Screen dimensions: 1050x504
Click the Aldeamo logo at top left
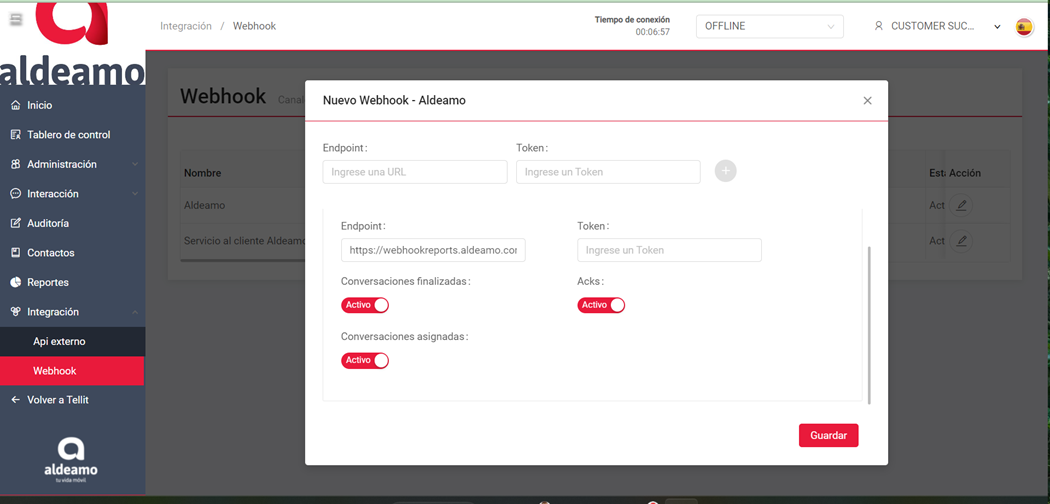coord(72,44)
